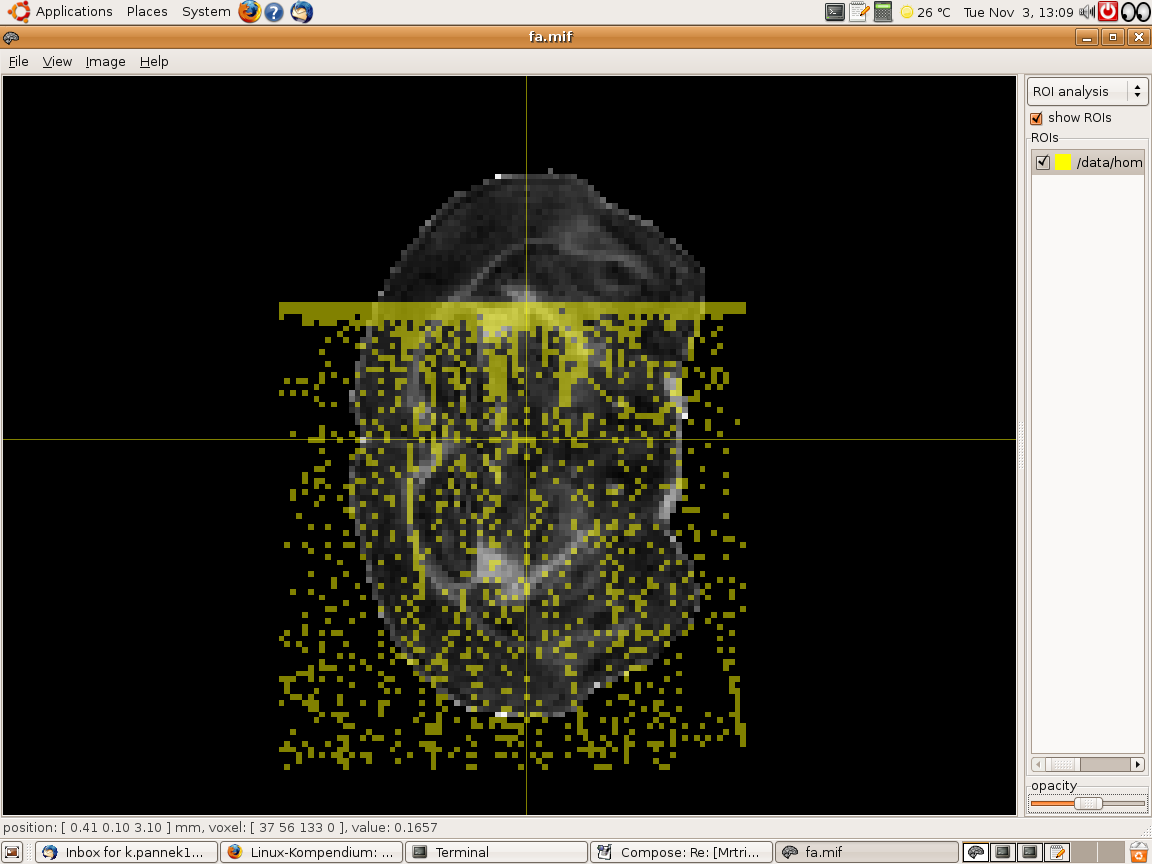Open the Help icon in the top panel
Image resolution: width=1152 pixels, height=864 pixels.
click(x=275, y=12)
